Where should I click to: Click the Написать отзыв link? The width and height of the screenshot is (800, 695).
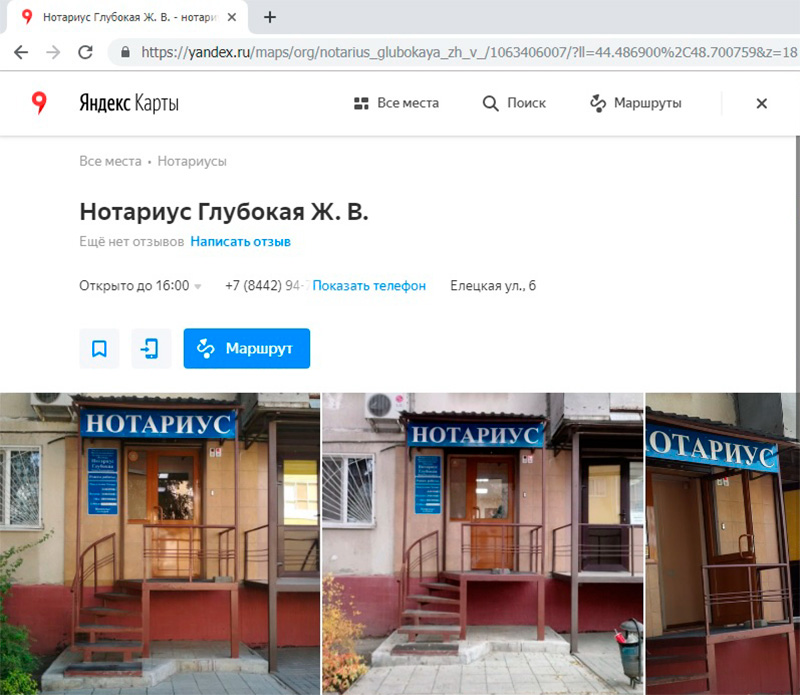coord(240,242)
